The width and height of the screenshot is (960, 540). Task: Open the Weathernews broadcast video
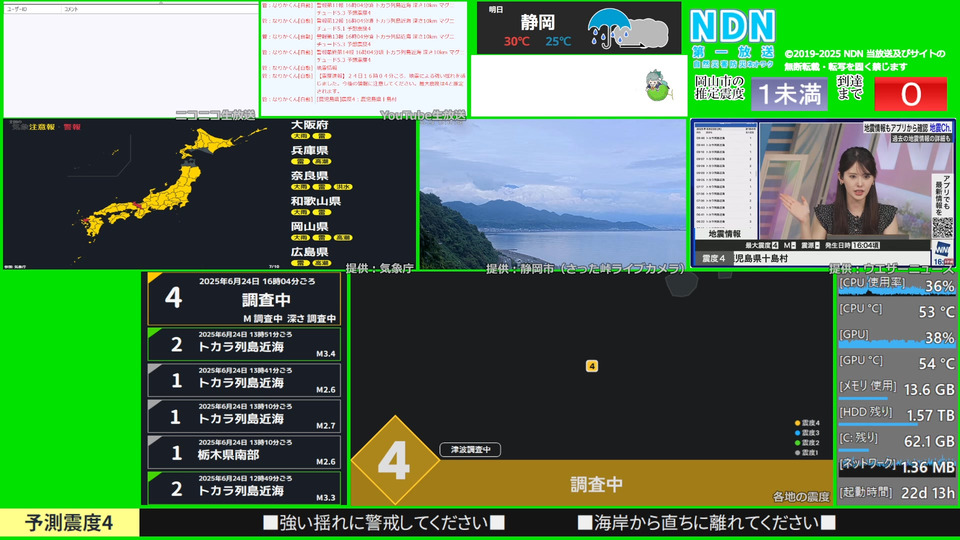pyautogui.click(x=823, y=193)
